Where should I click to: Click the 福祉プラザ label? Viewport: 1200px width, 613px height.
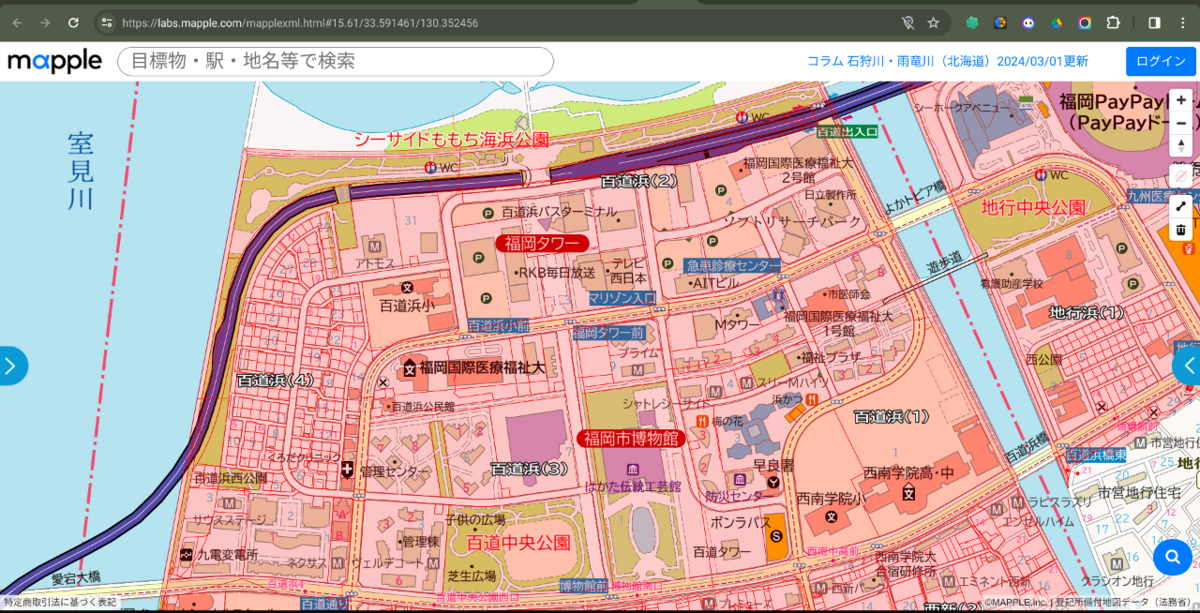tap(831, 356)
